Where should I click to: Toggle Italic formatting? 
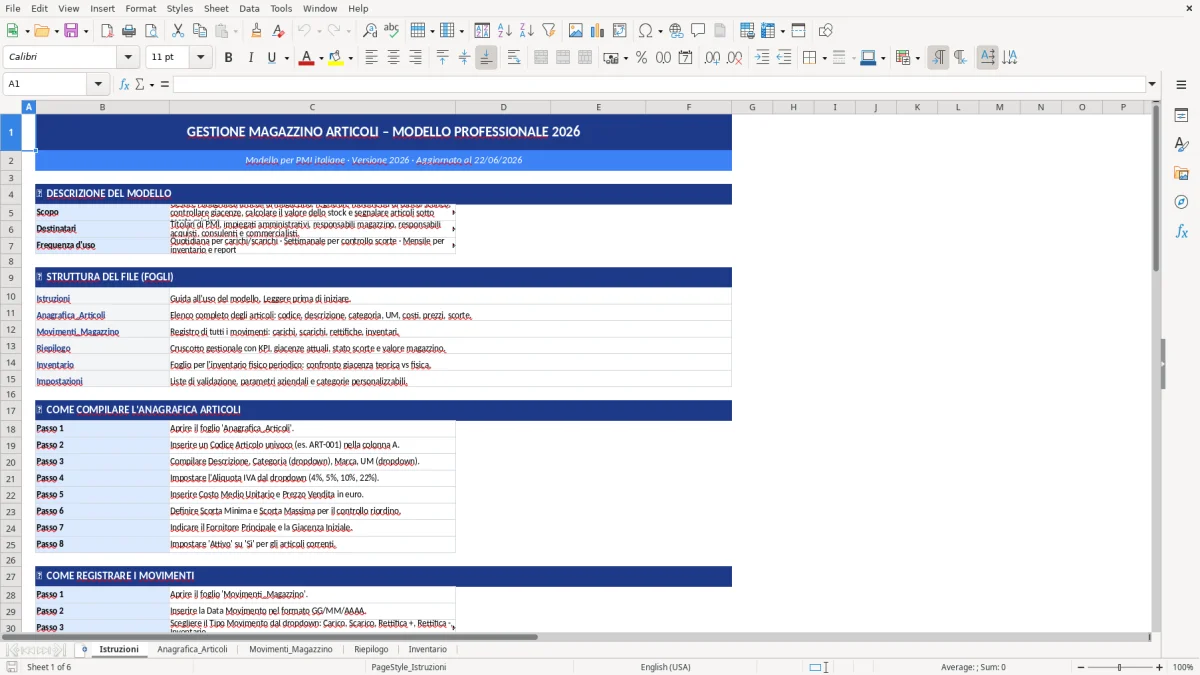(250, 58)
